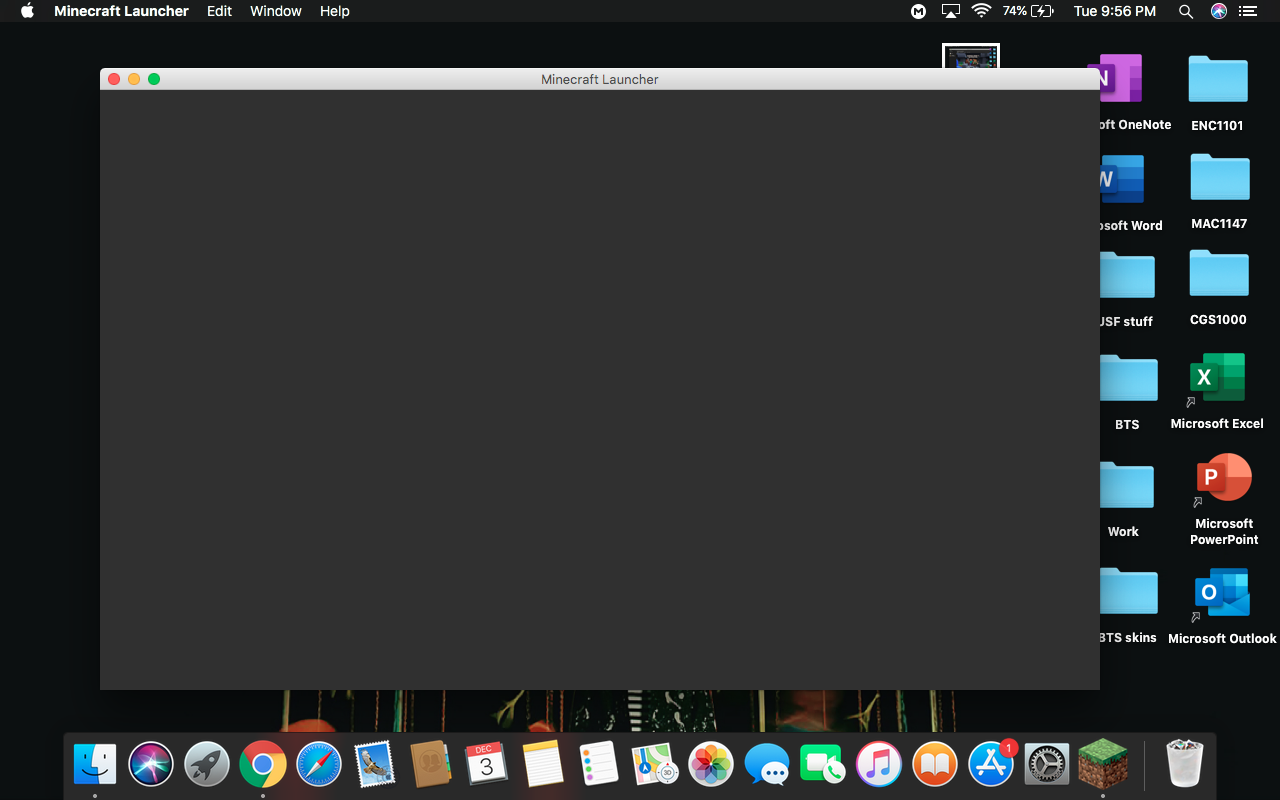Open Photos pinwheel icon in Dock
Screen dimensions: 1280x800
coord(711,765)
